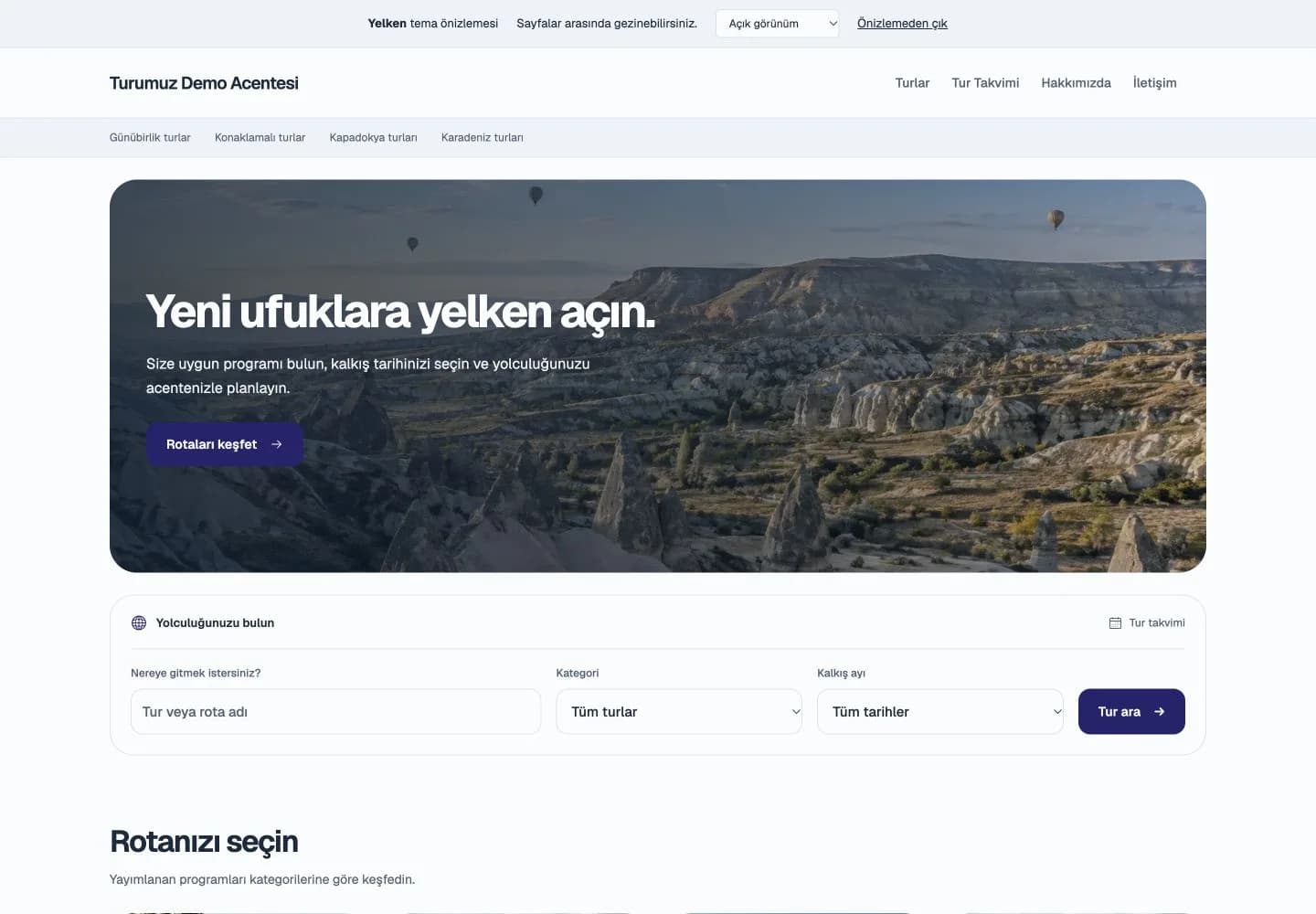The width and height of the screenshot is (1316, 914).
Task: Open Günübirlik turlar category link
Action: coord(150,137)
